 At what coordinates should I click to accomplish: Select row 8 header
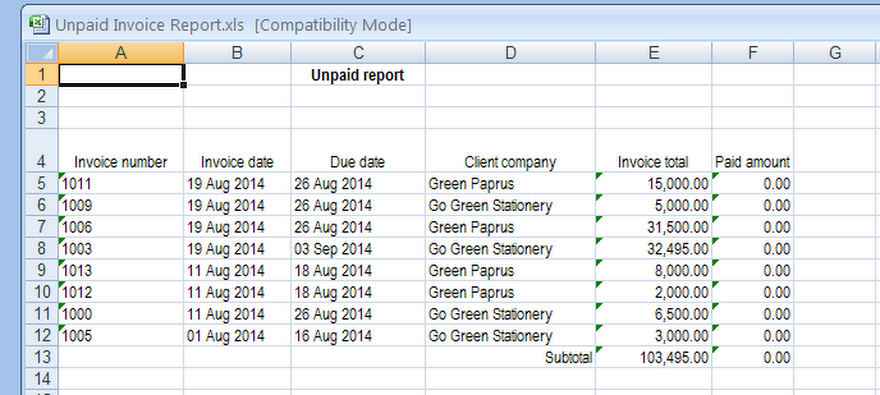coord(42,249)
